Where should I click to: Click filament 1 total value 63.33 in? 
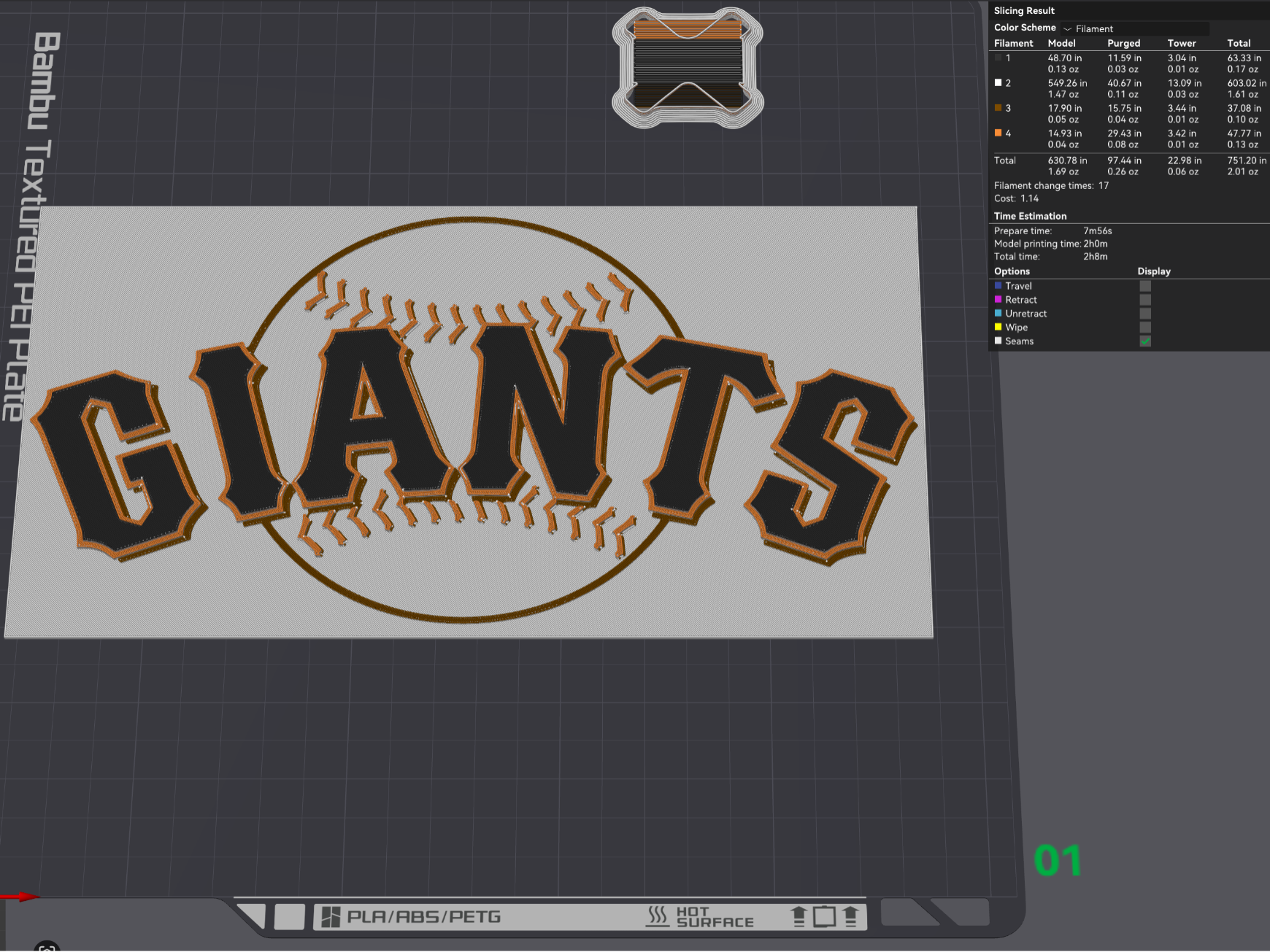tap(1244, 58)
